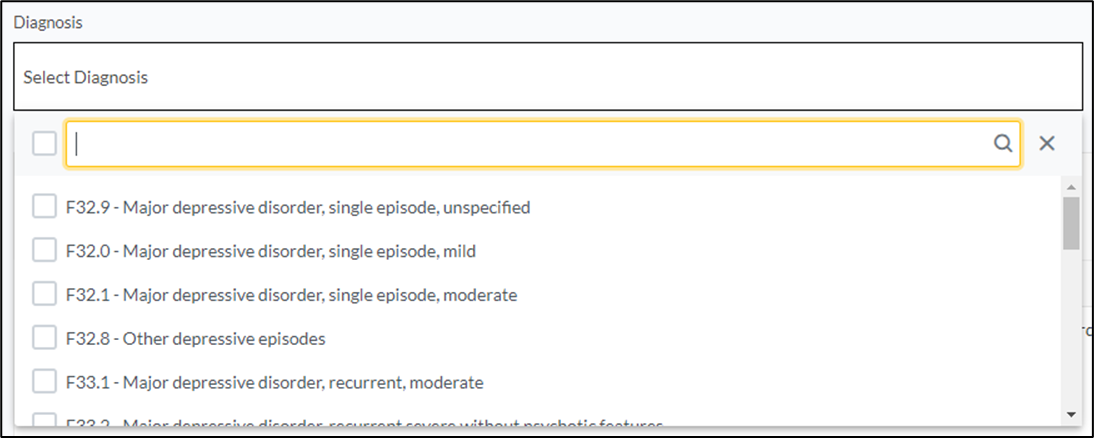Choose F32.0 Major depressive disorder, mild option

coord(270,251)
